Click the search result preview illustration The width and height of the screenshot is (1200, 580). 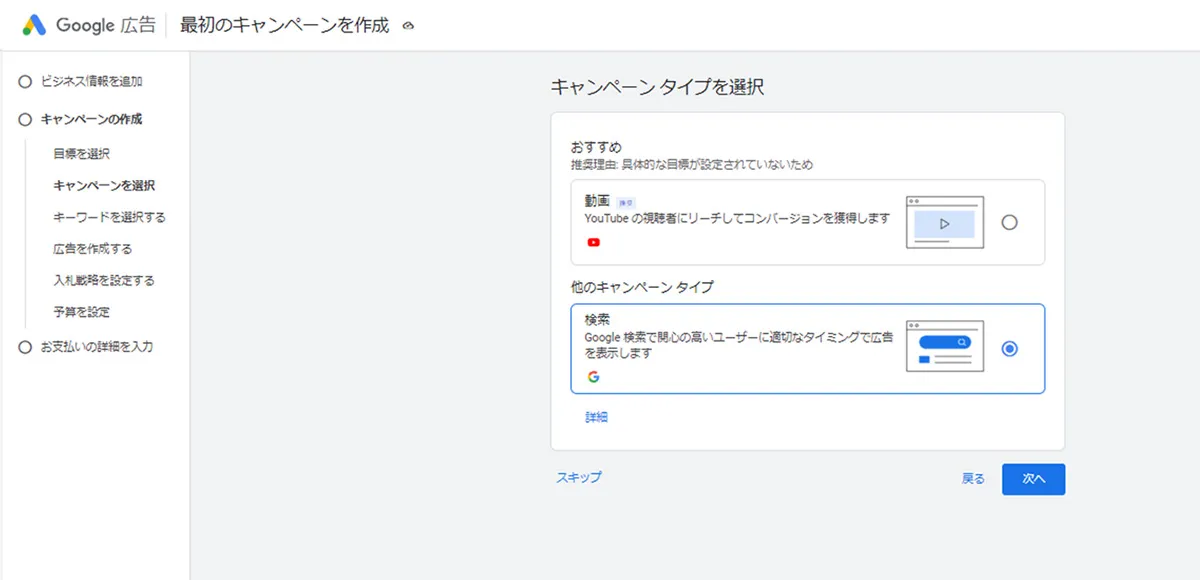pyautogui.click(x=943, y=349)
